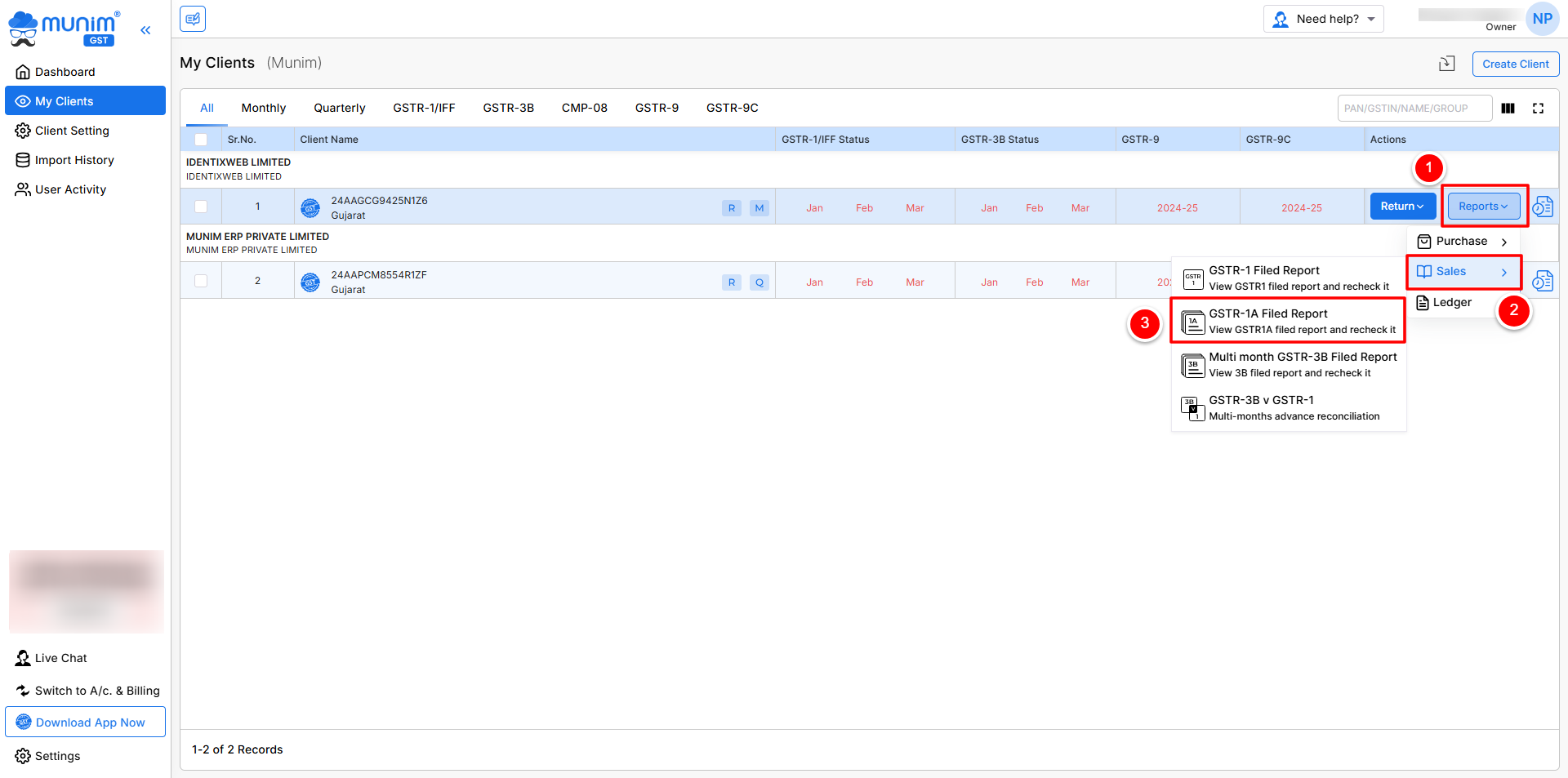Click the Create Client button
The width and height of the screenshot is (1568, 778).
(x=1515, y=64)
